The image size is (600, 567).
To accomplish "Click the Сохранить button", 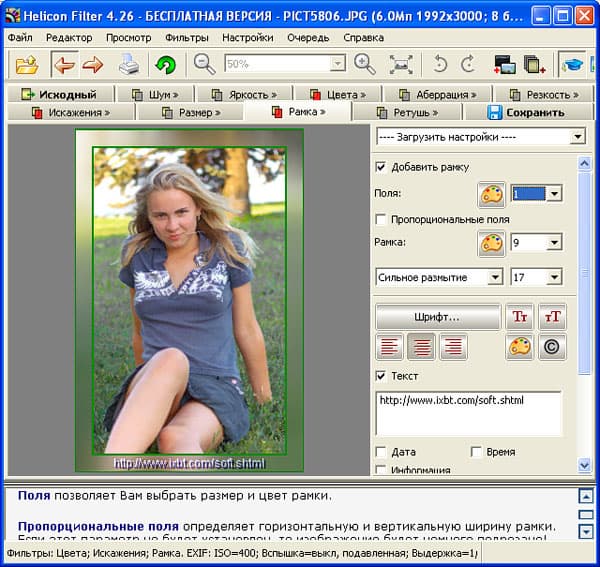I will tap(527, 112).
